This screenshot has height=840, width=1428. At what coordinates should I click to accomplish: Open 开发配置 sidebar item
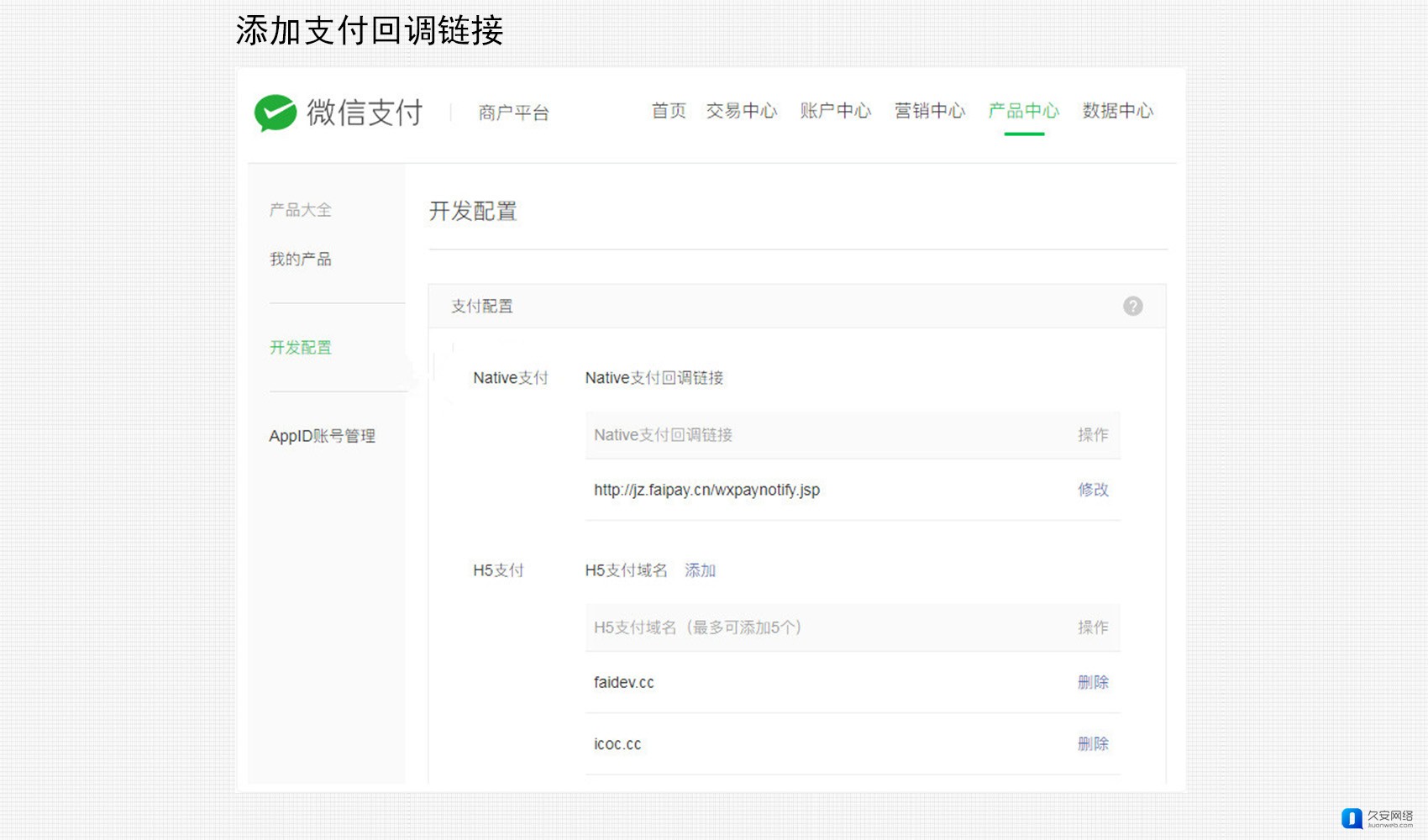tap(300, 348)
